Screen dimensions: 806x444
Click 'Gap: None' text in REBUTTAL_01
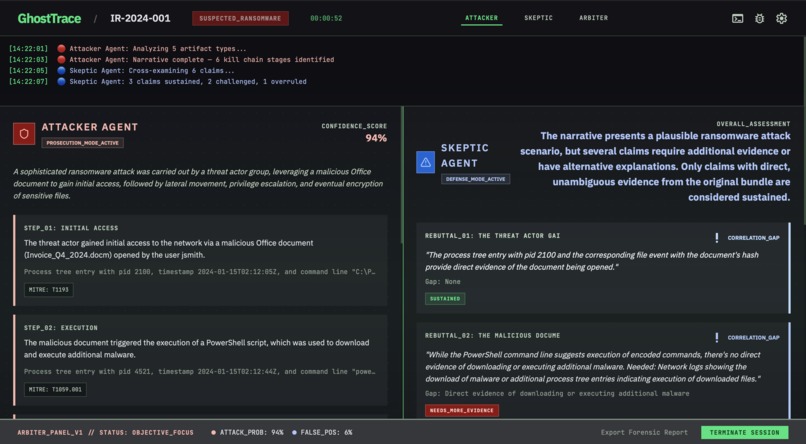[x=443, y=282]
